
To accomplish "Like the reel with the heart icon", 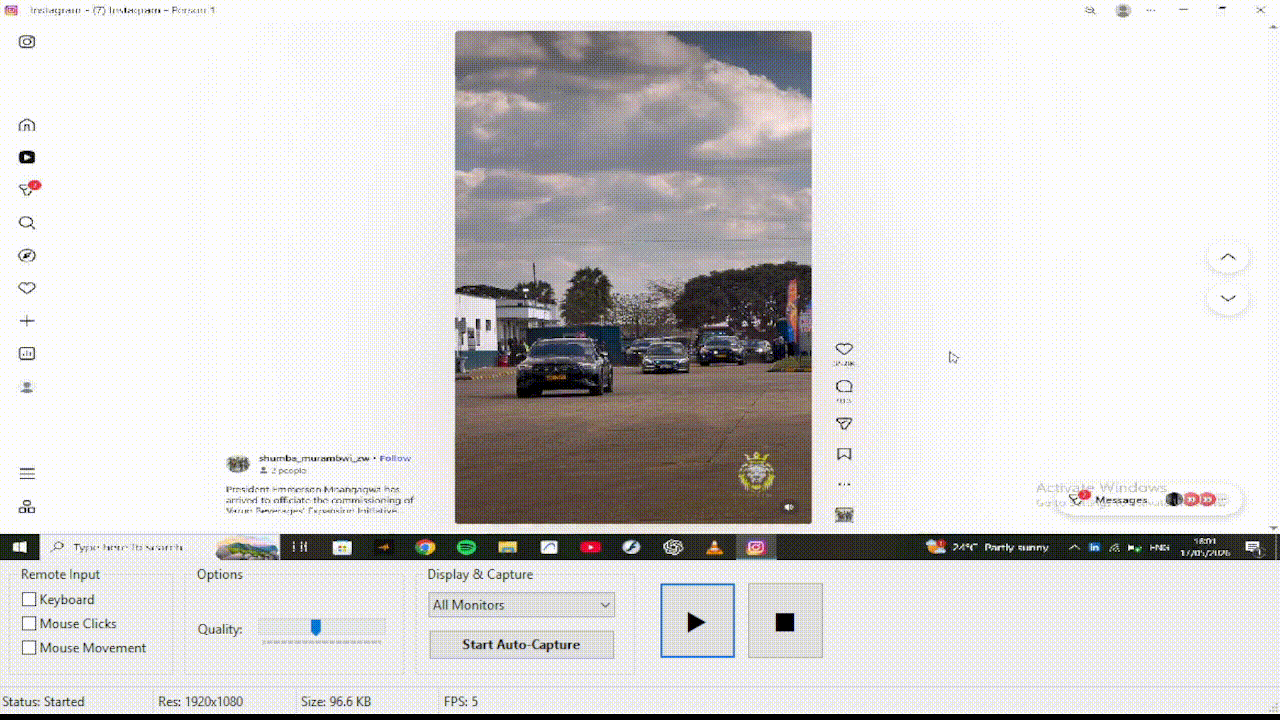I will coord(844,349).
